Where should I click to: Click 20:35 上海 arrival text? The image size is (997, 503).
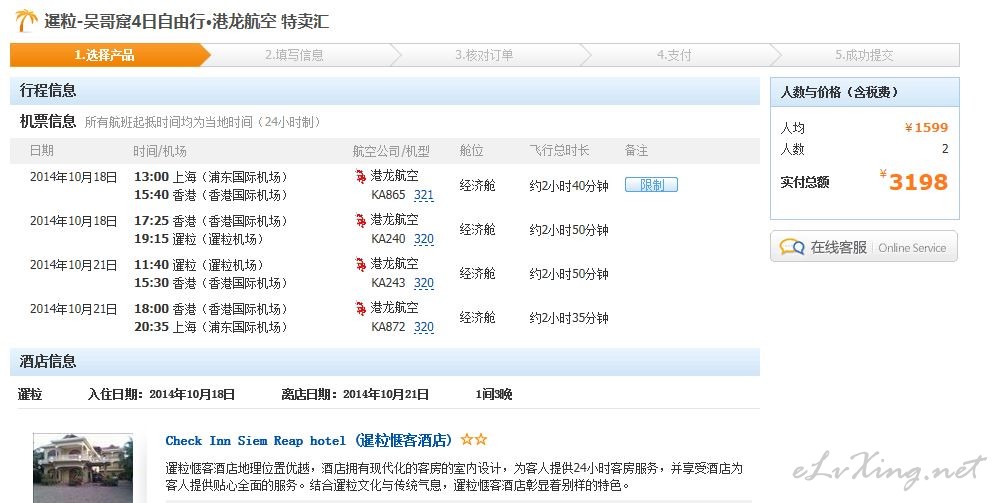(x=210, y=327)
